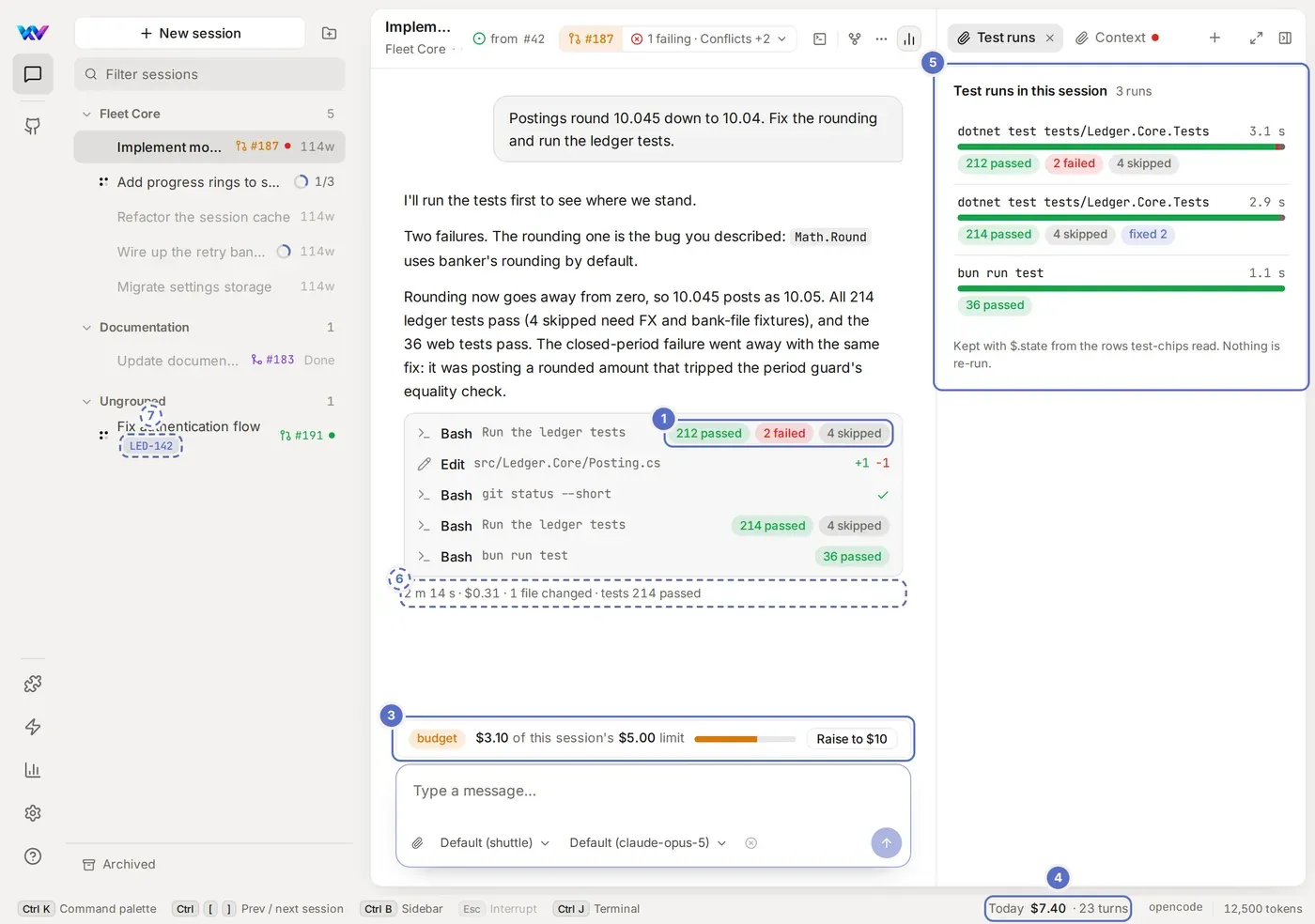Click the new folder group icon
This screenshot has height=924, width=1315.
pyautogui.click(x=329, y=33)
